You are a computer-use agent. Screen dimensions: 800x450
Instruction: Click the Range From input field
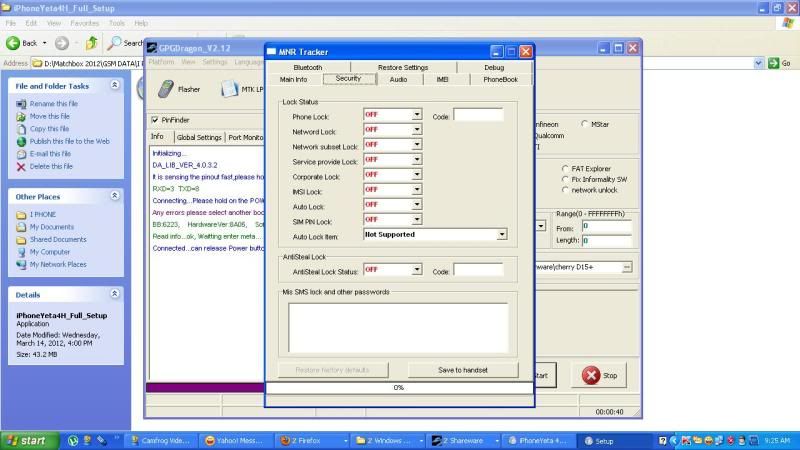[x=607, y=227]
